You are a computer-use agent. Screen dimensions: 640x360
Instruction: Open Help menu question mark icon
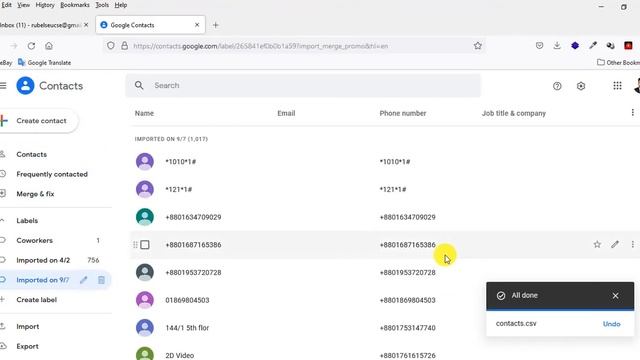coord(557,86)
